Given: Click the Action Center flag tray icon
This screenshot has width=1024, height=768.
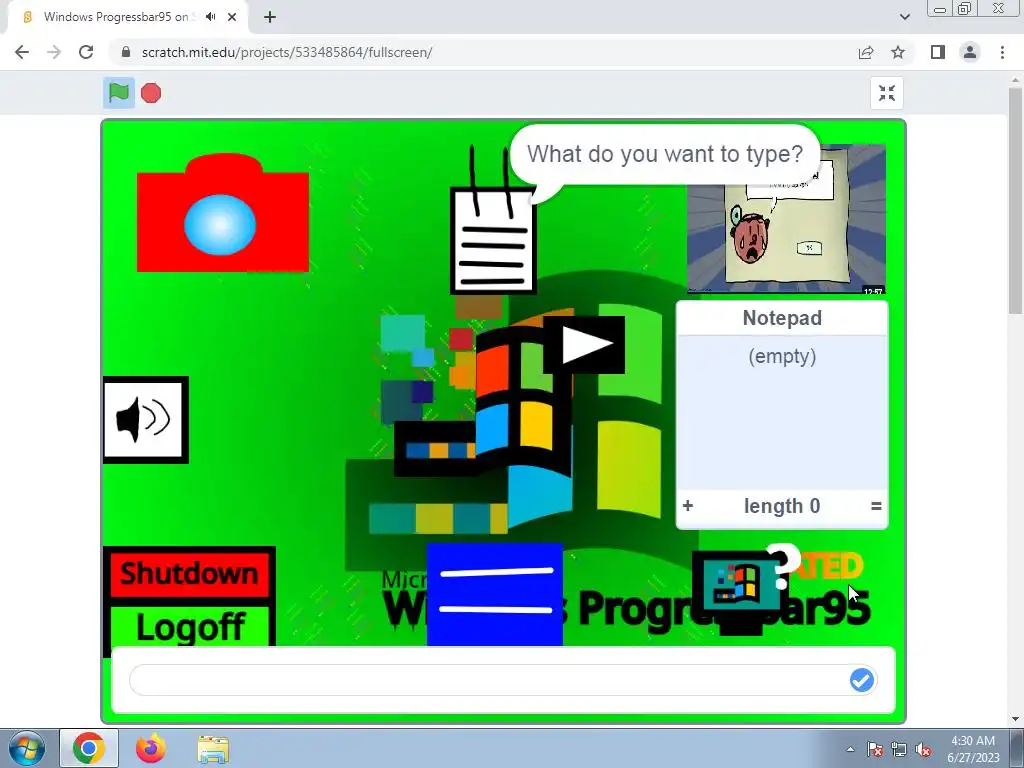Looking at the screenshot, I should [875, 750].
